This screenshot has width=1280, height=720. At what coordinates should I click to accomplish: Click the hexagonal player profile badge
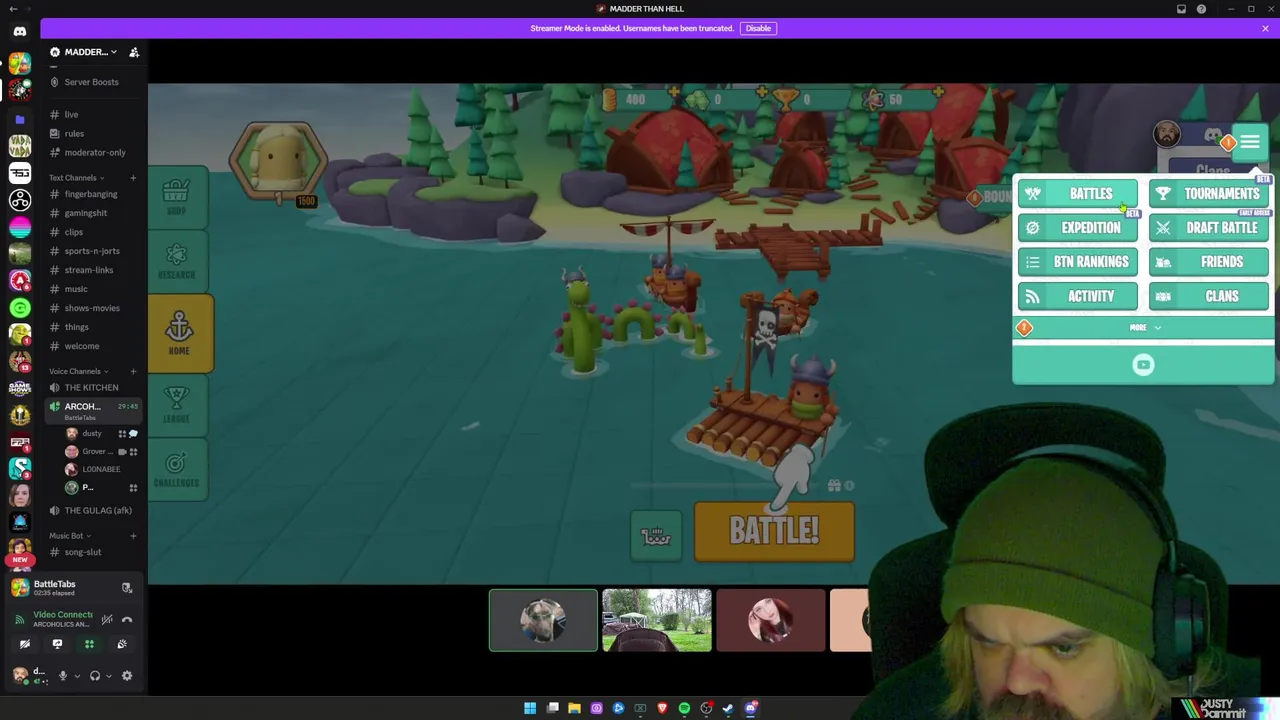tap(278, 160)
